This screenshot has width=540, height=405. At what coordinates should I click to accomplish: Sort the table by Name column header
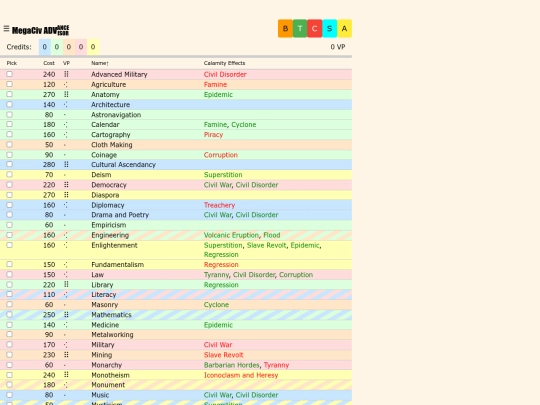100,63
